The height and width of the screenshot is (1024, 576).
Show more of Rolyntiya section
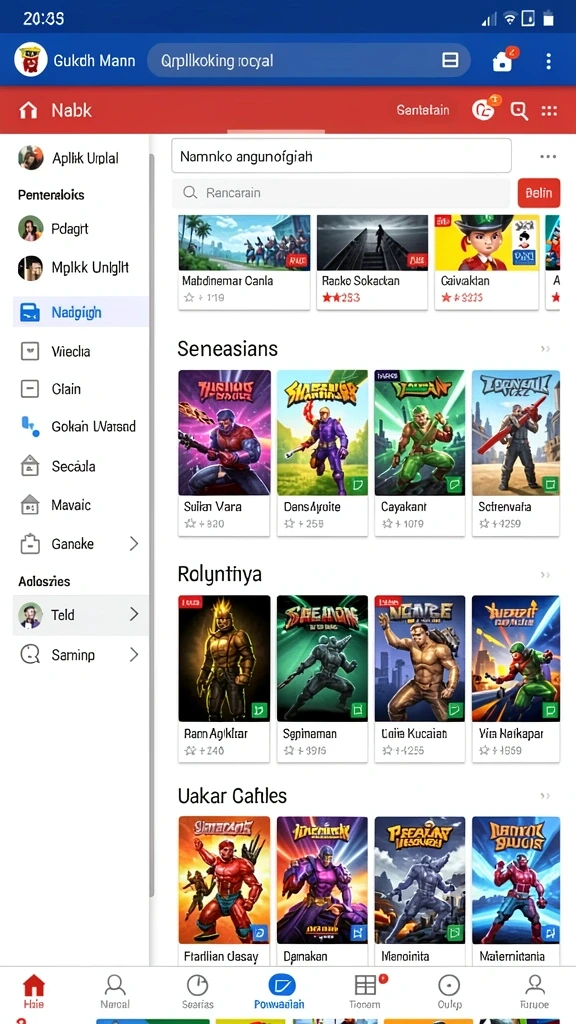(x=545, y=575)
